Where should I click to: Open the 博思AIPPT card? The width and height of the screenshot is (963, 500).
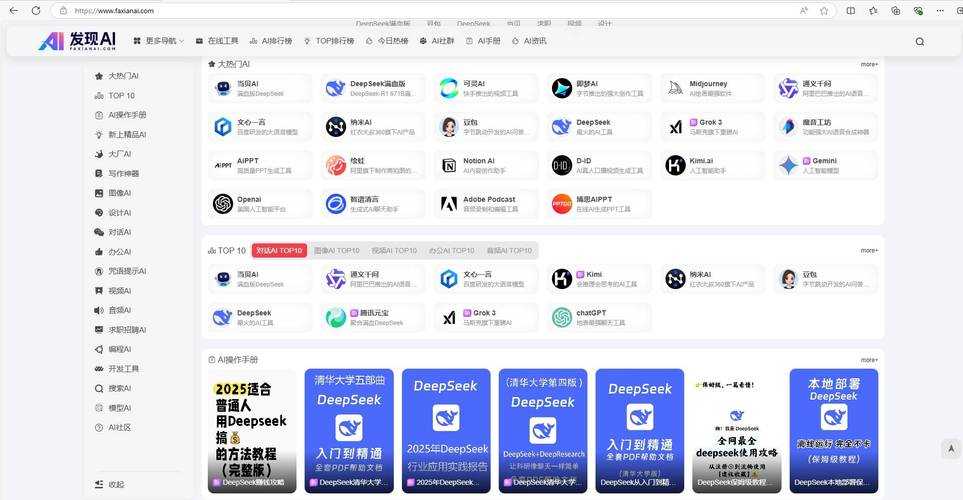[599, 204]
